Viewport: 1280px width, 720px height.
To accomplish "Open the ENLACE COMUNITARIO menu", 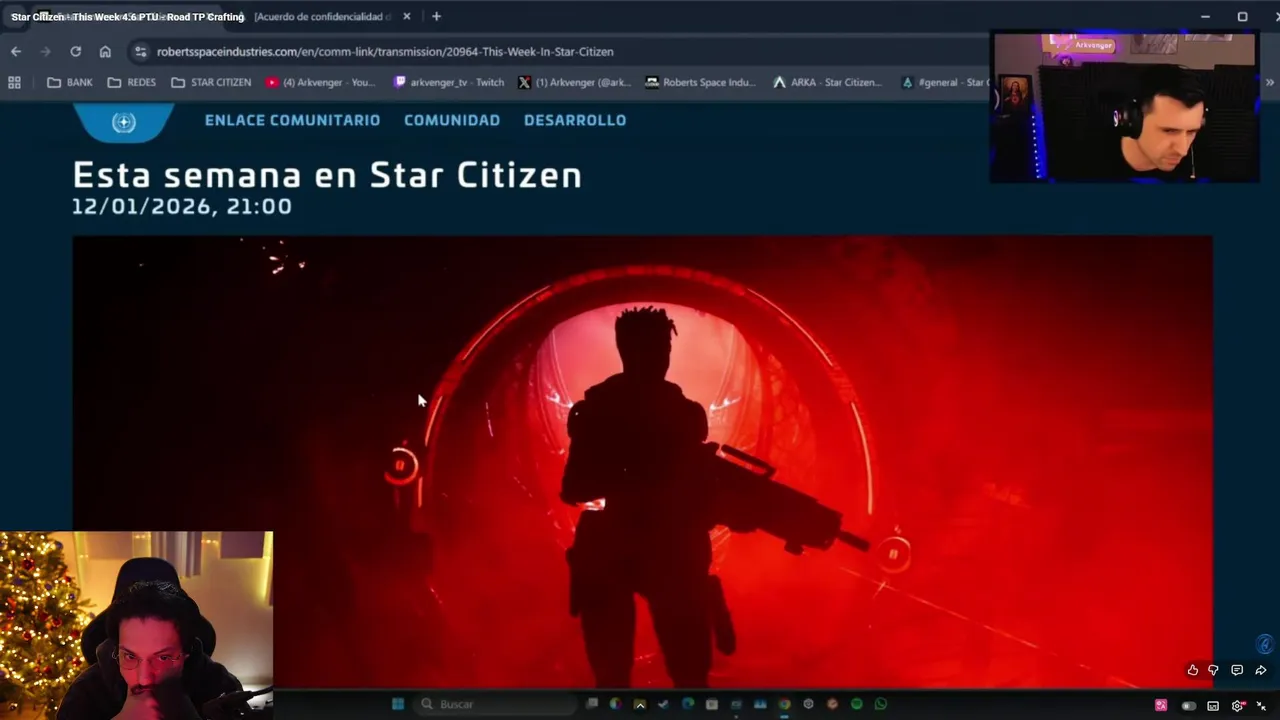I will tap(292, 120).
